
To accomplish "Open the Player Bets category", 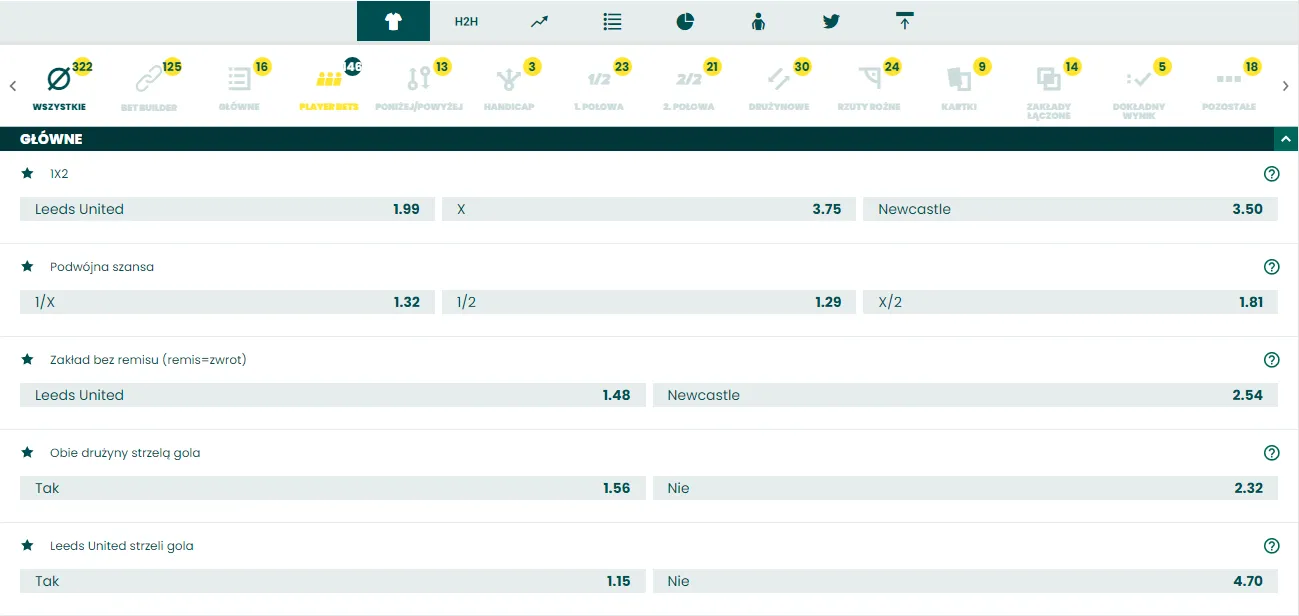I will click(x=331, y=78).
